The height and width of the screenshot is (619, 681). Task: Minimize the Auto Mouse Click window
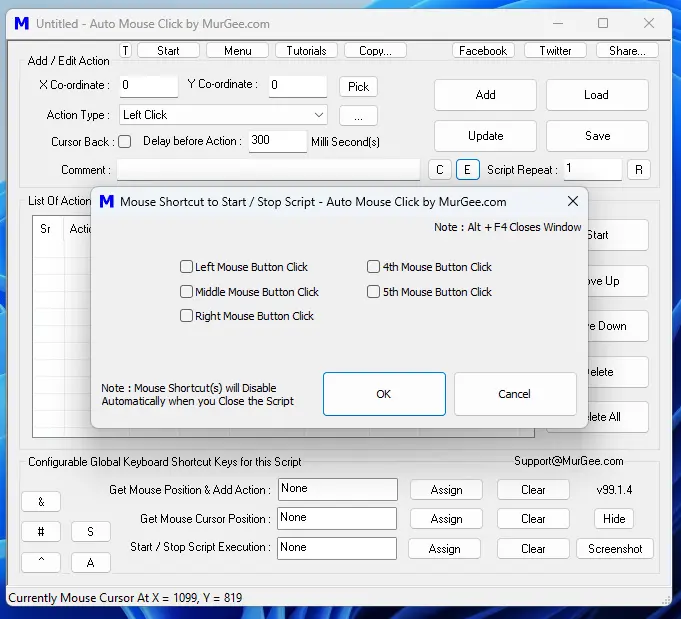click(558, 23)
